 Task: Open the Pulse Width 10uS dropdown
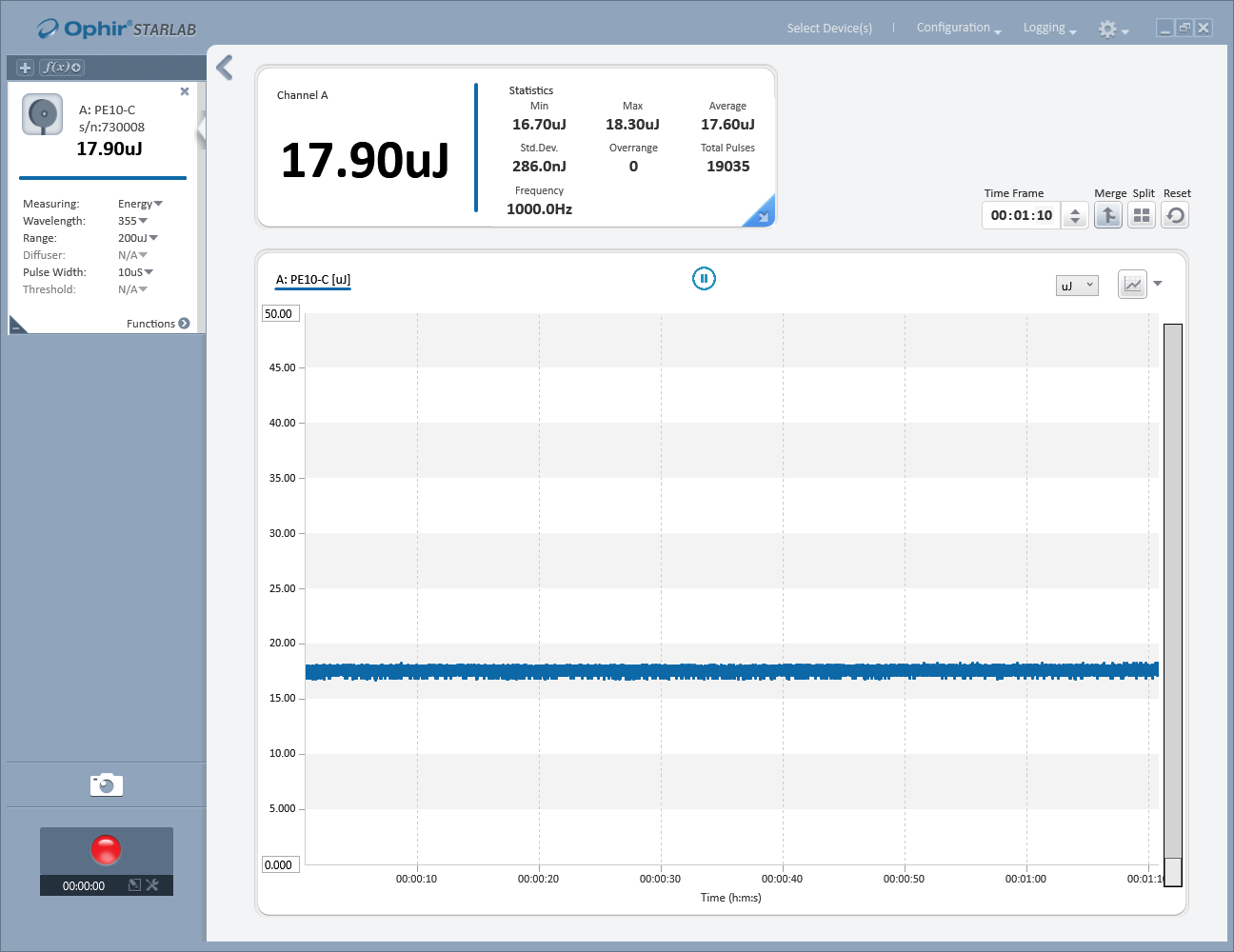tap(135, 272)
